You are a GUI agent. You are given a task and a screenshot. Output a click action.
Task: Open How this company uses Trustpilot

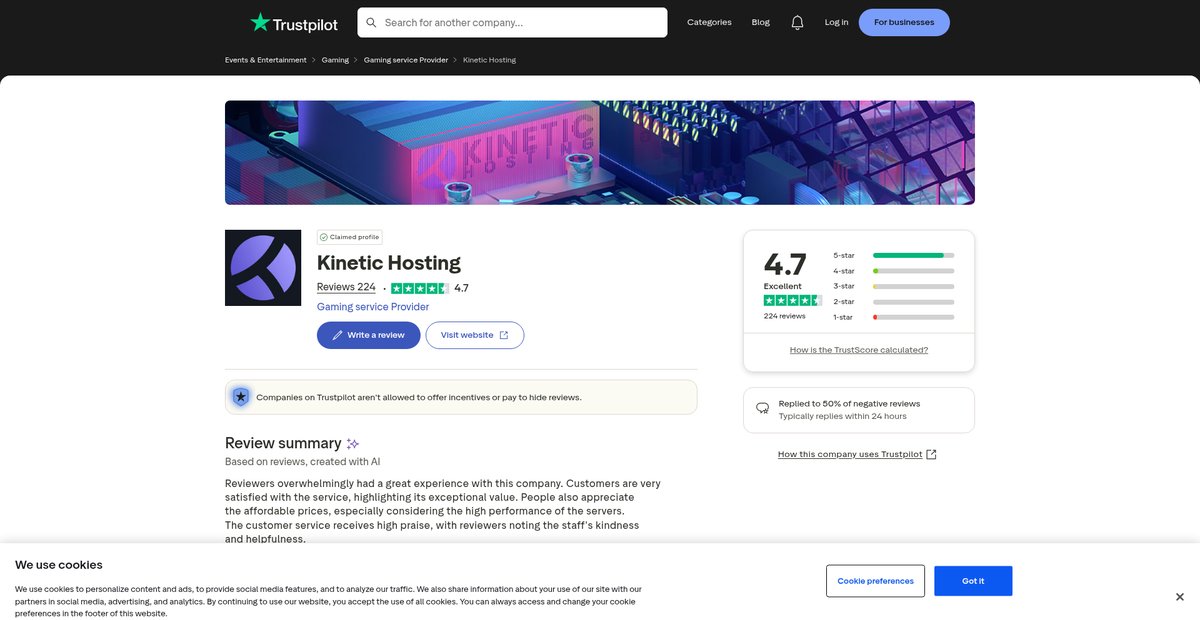(x=850, y=454)
